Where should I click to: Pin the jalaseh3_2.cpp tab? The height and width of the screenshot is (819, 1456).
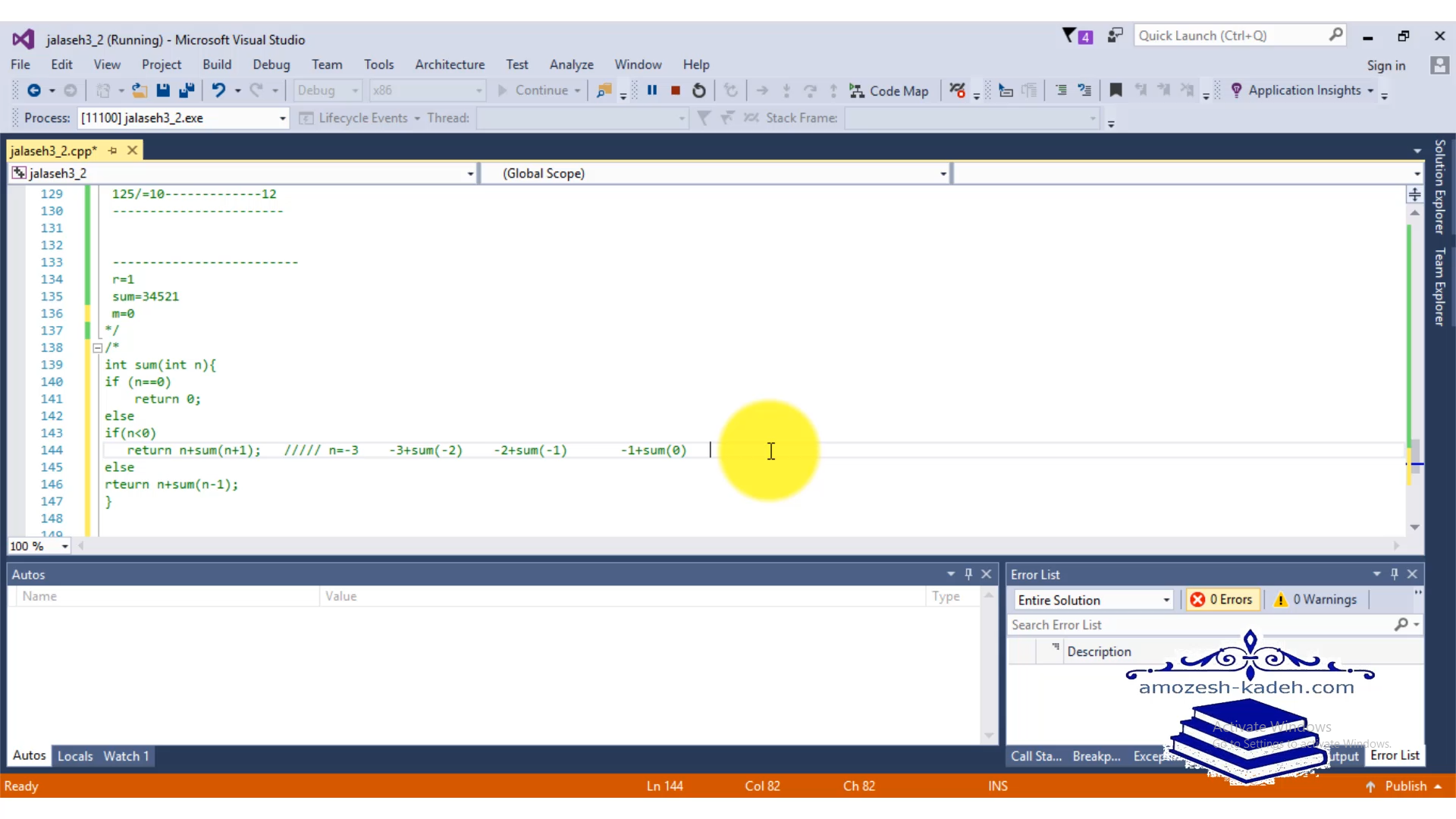(x=113, y=150)
